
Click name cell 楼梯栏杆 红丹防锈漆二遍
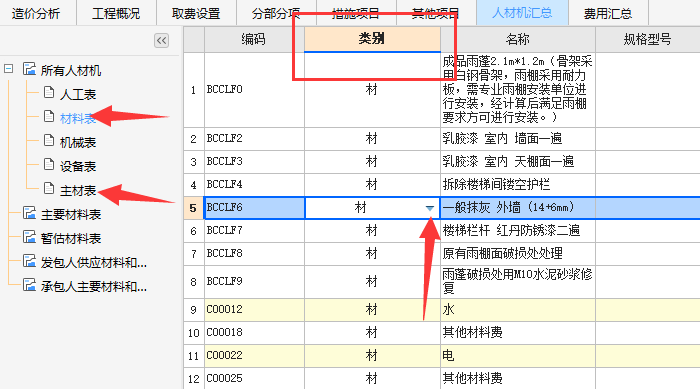[518, 231]
